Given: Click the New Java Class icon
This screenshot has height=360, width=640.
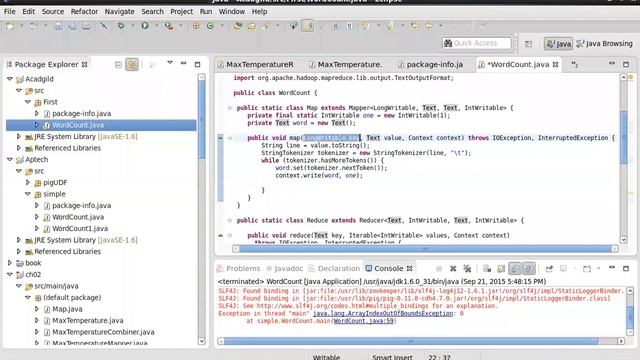Looking at the screenshot, I should pos(210,26).
